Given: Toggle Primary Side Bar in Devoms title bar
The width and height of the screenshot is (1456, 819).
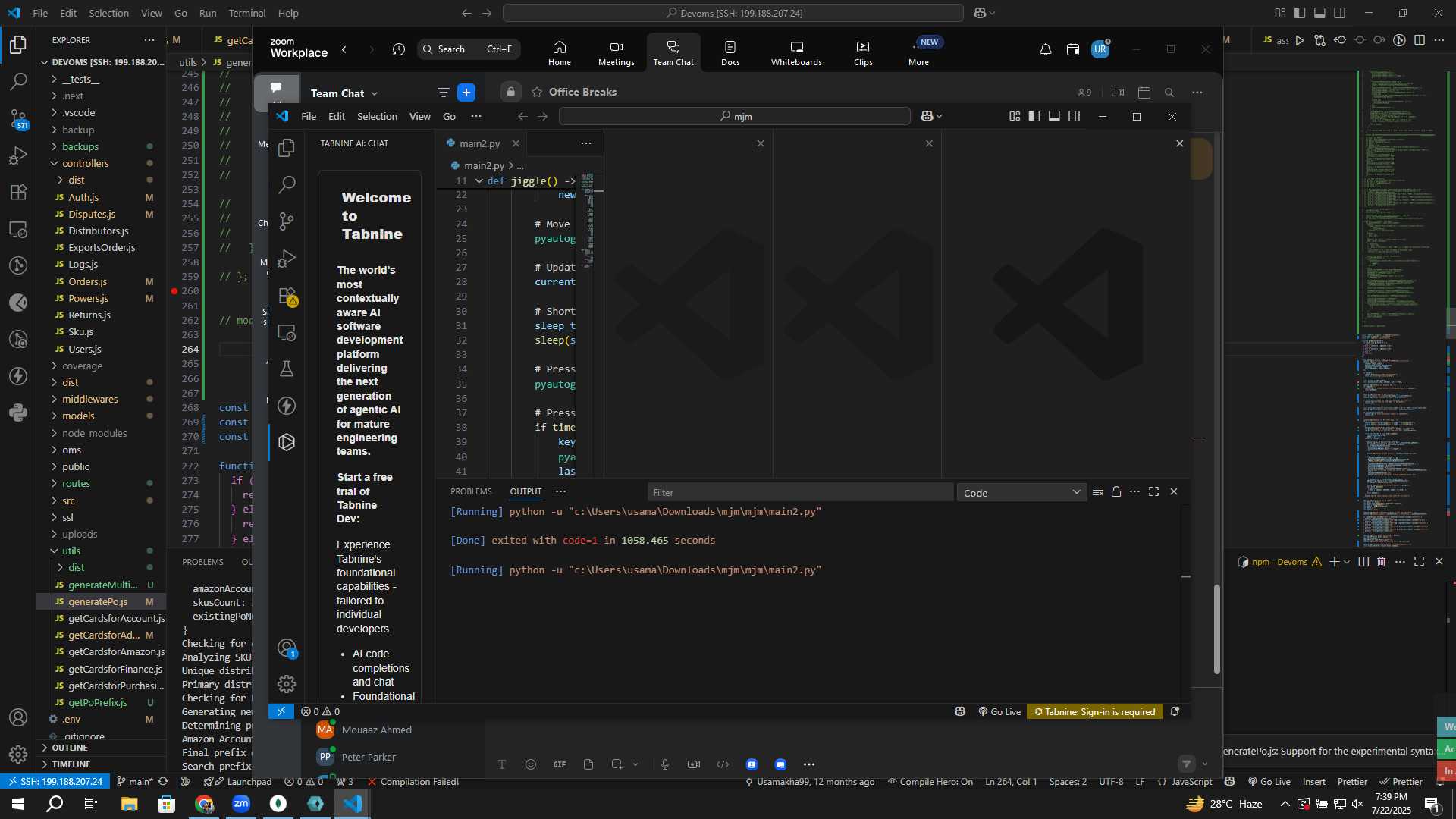Looking at the screenshot, I should tap(1300, 13).
